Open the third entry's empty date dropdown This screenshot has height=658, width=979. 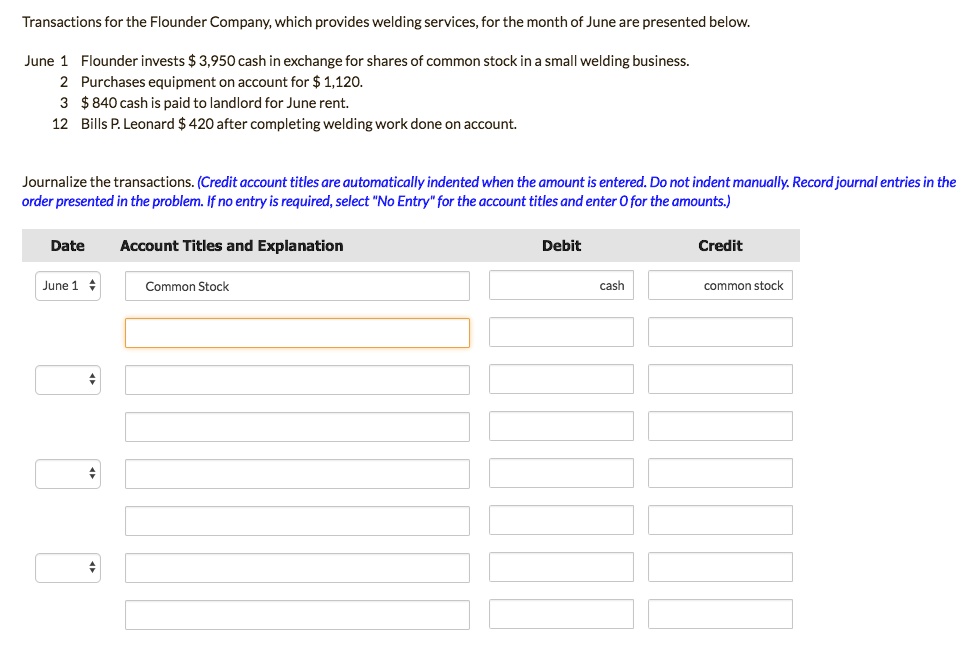tap(67, 474)
